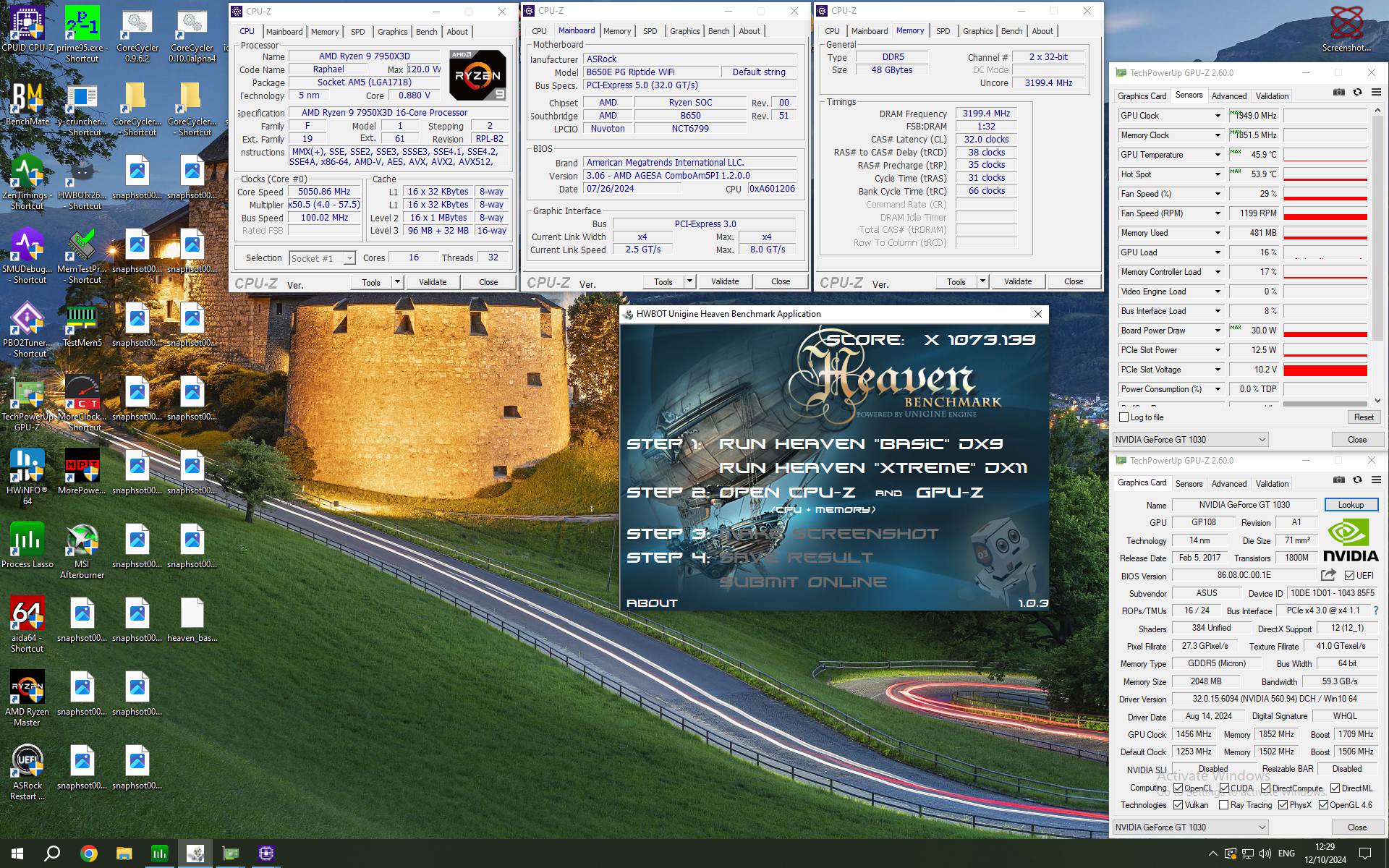The image size is (1389, 868).
Task: Toggle Vulkan checkbox
Action: click(1178, 805)
